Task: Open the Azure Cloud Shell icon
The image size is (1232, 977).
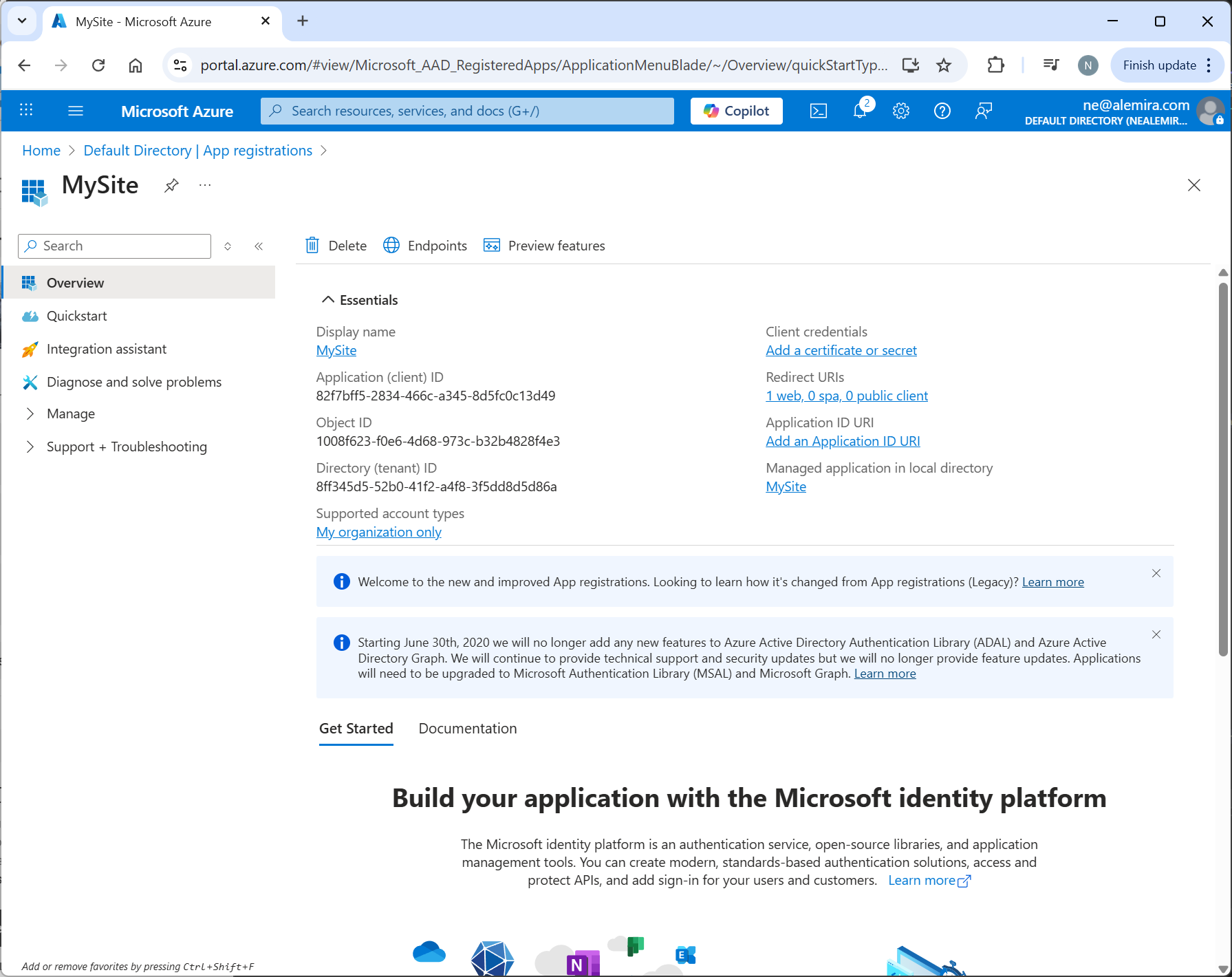Action: [818, 111]
